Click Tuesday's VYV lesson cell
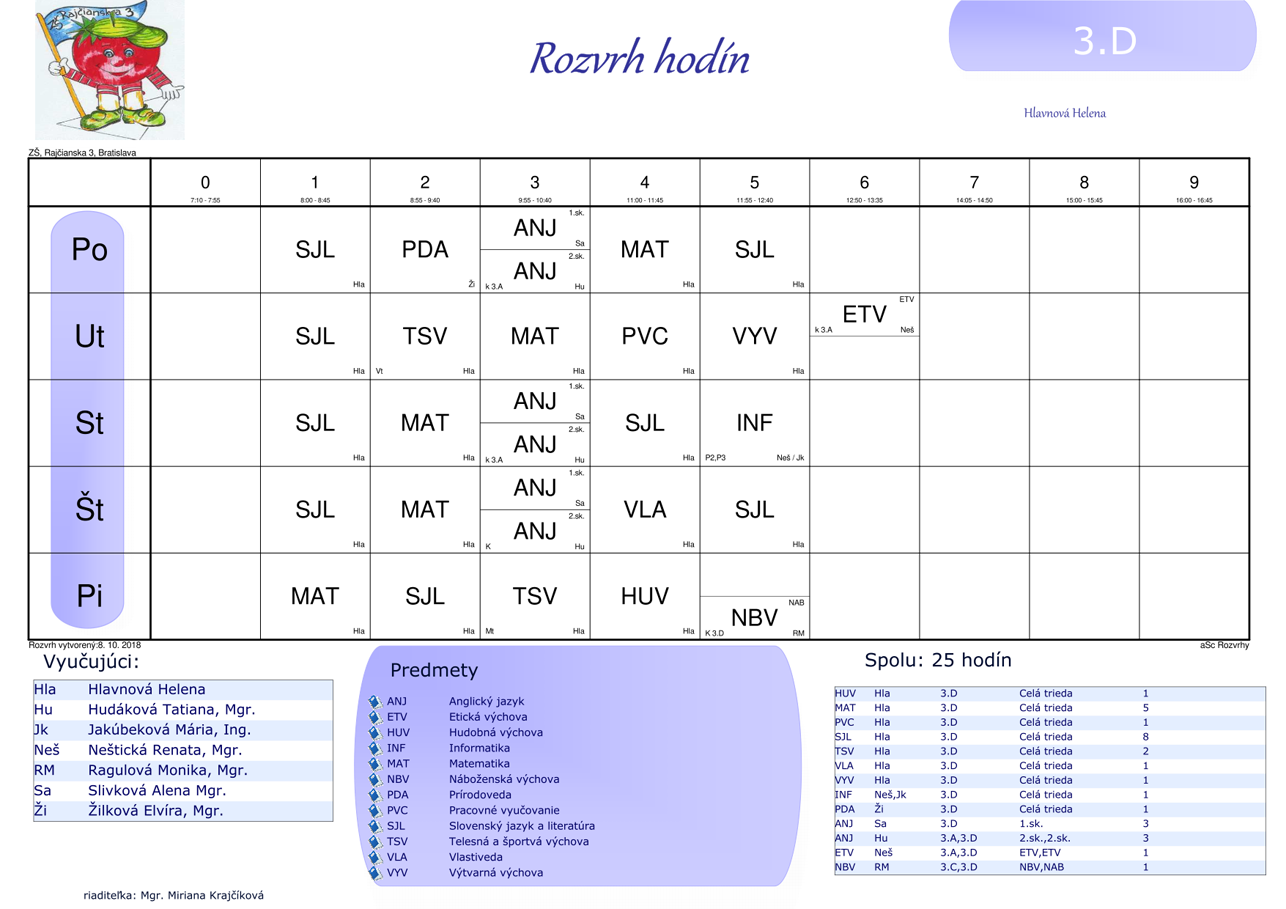The image size is (1286, 909). 755,337
